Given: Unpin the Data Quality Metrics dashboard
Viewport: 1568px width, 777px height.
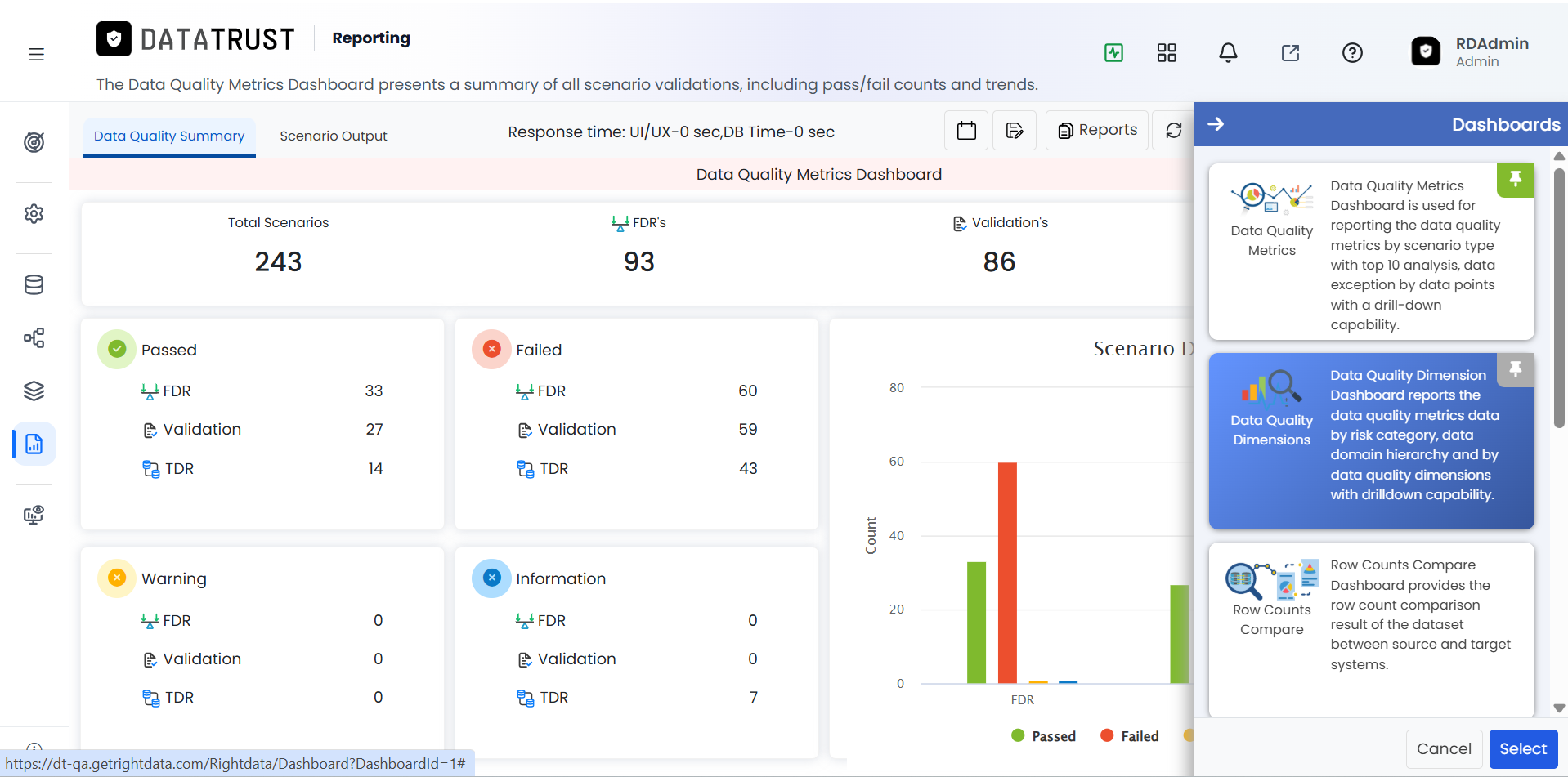Looking at the screenshot, I should (1515, 180).
